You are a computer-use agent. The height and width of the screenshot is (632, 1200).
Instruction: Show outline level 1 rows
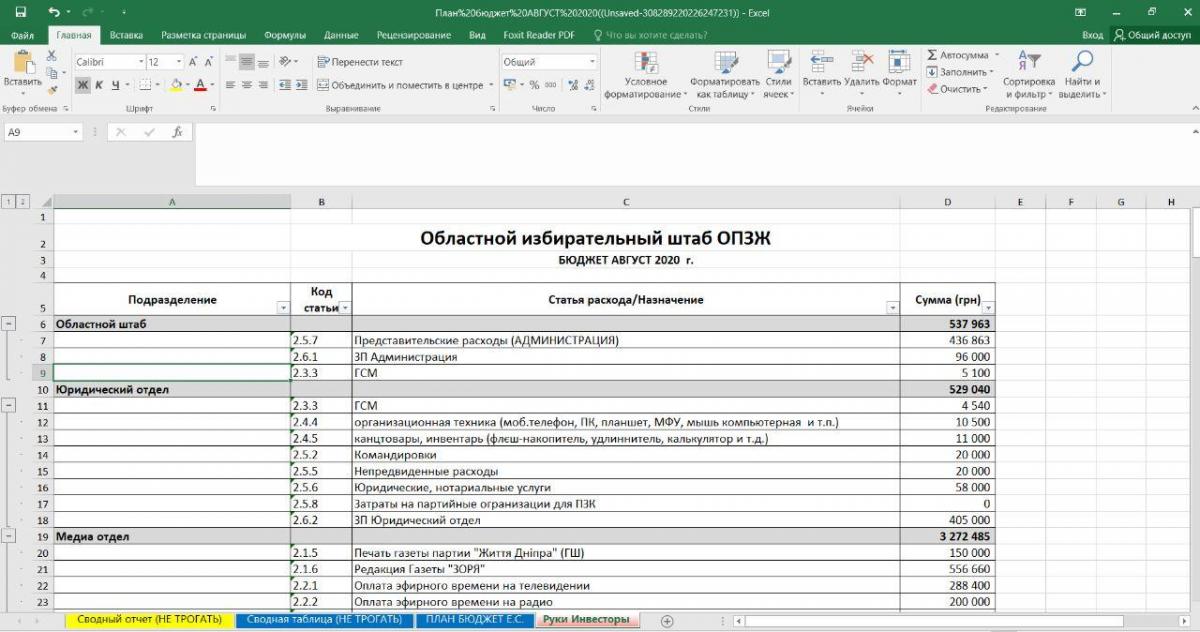tap(8, 202)
